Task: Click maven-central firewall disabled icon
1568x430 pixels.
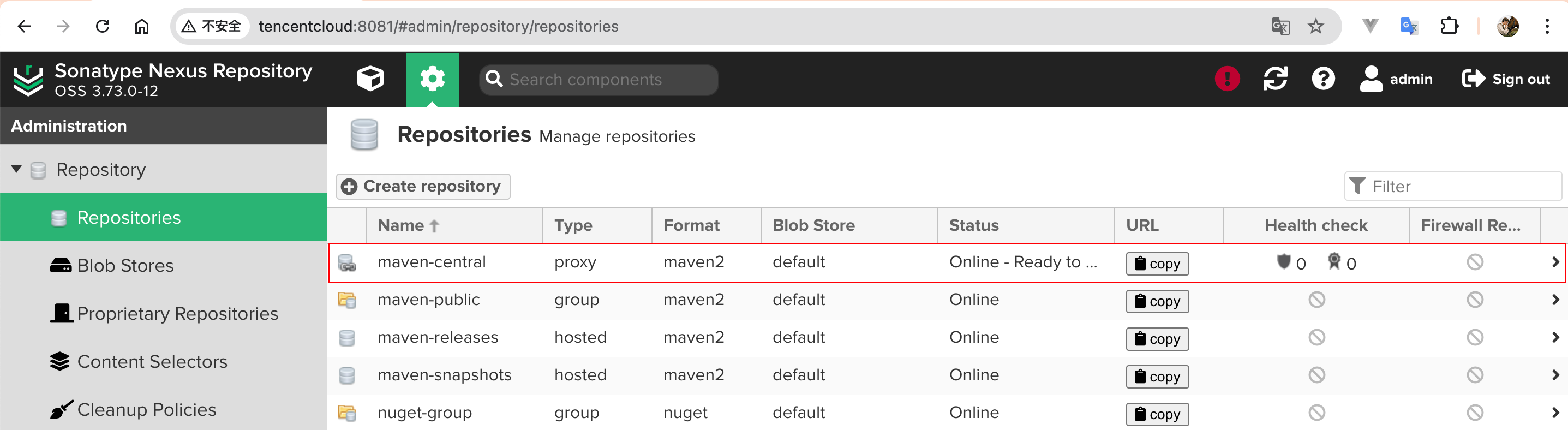Action: [1474, 262]
